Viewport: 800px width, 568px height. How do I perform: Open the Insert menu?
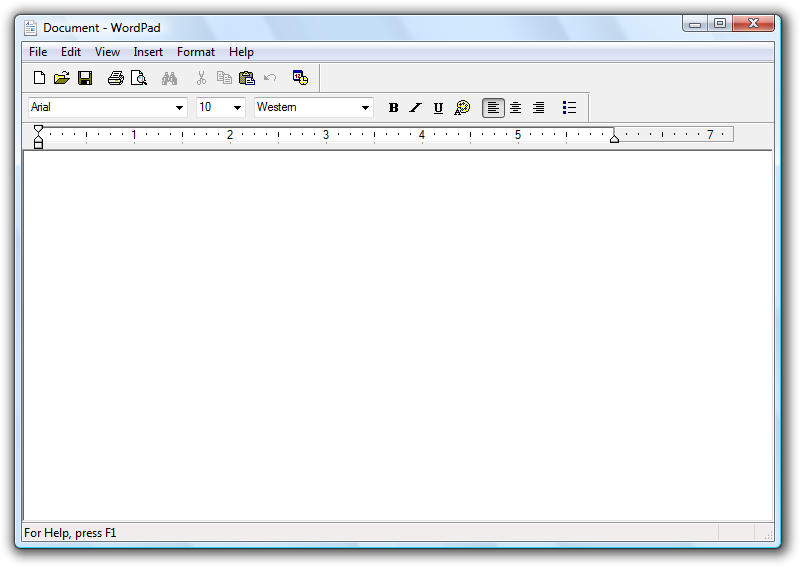click(x=148, y=52)
